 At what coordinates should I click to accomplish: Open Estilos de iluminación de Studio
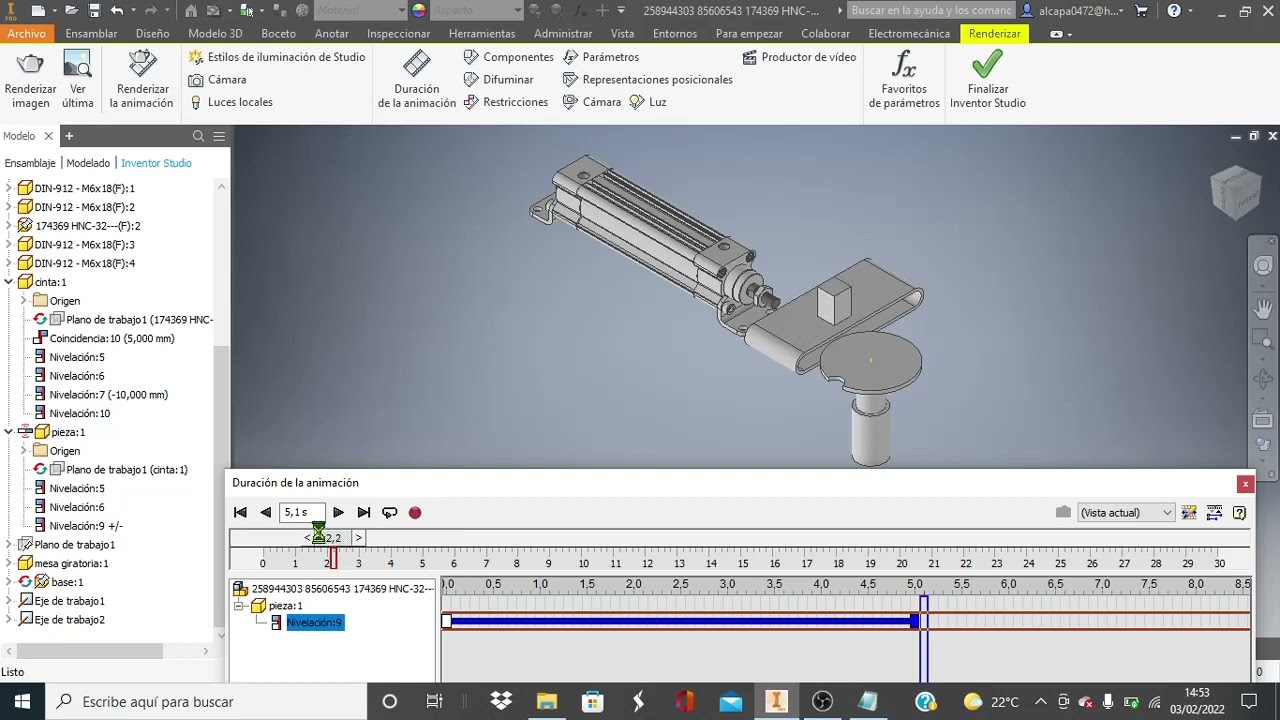click(277, 57)
